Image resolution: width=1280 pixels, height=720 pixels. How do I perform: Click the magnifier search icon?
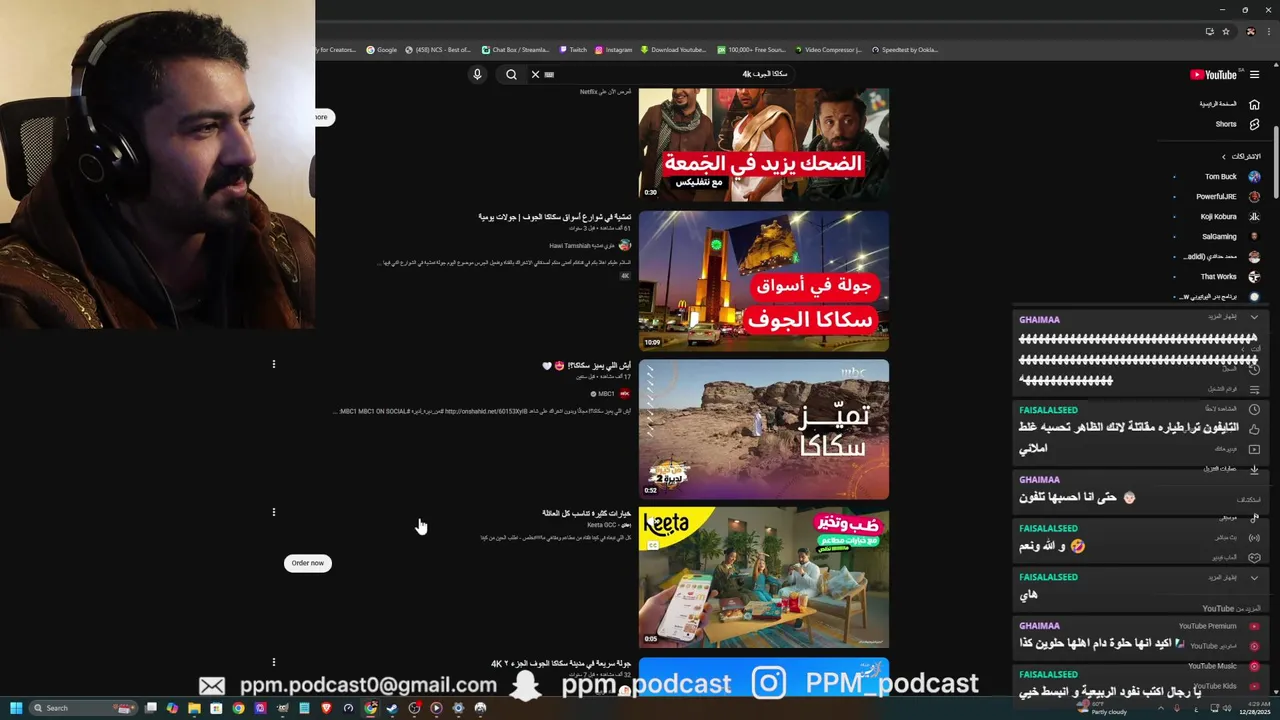coord(511,74)
